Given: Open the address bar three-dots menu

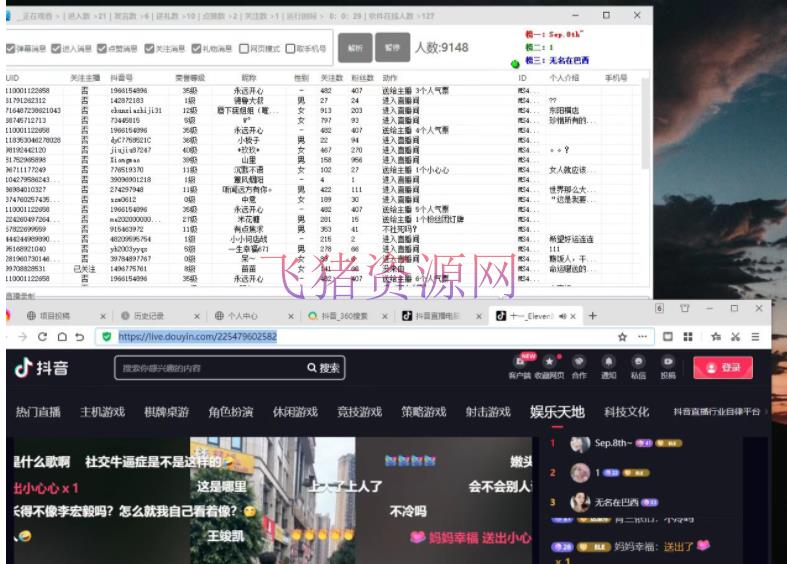Looking at the screenshot, I should pos(642,337).
